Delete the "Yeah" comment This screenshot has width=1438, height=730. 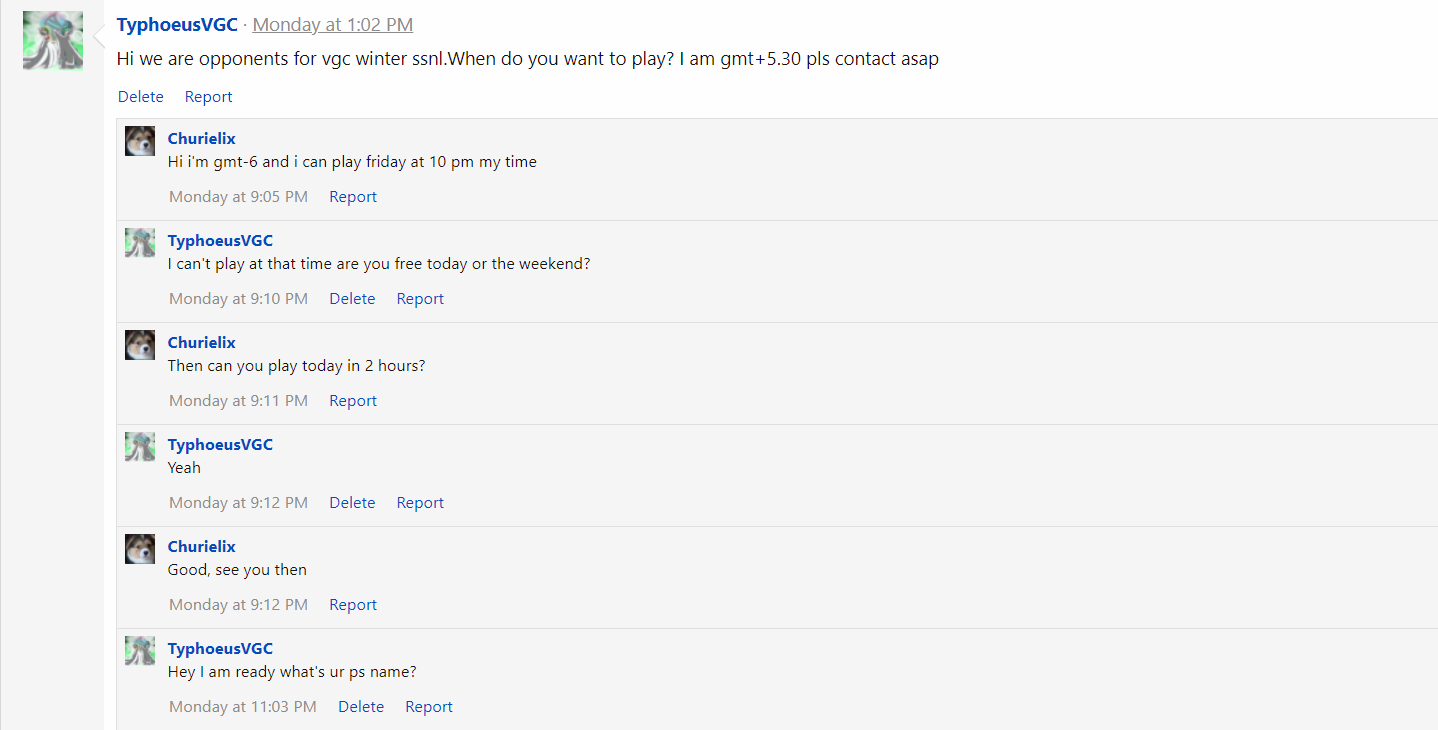coord(352,503)
